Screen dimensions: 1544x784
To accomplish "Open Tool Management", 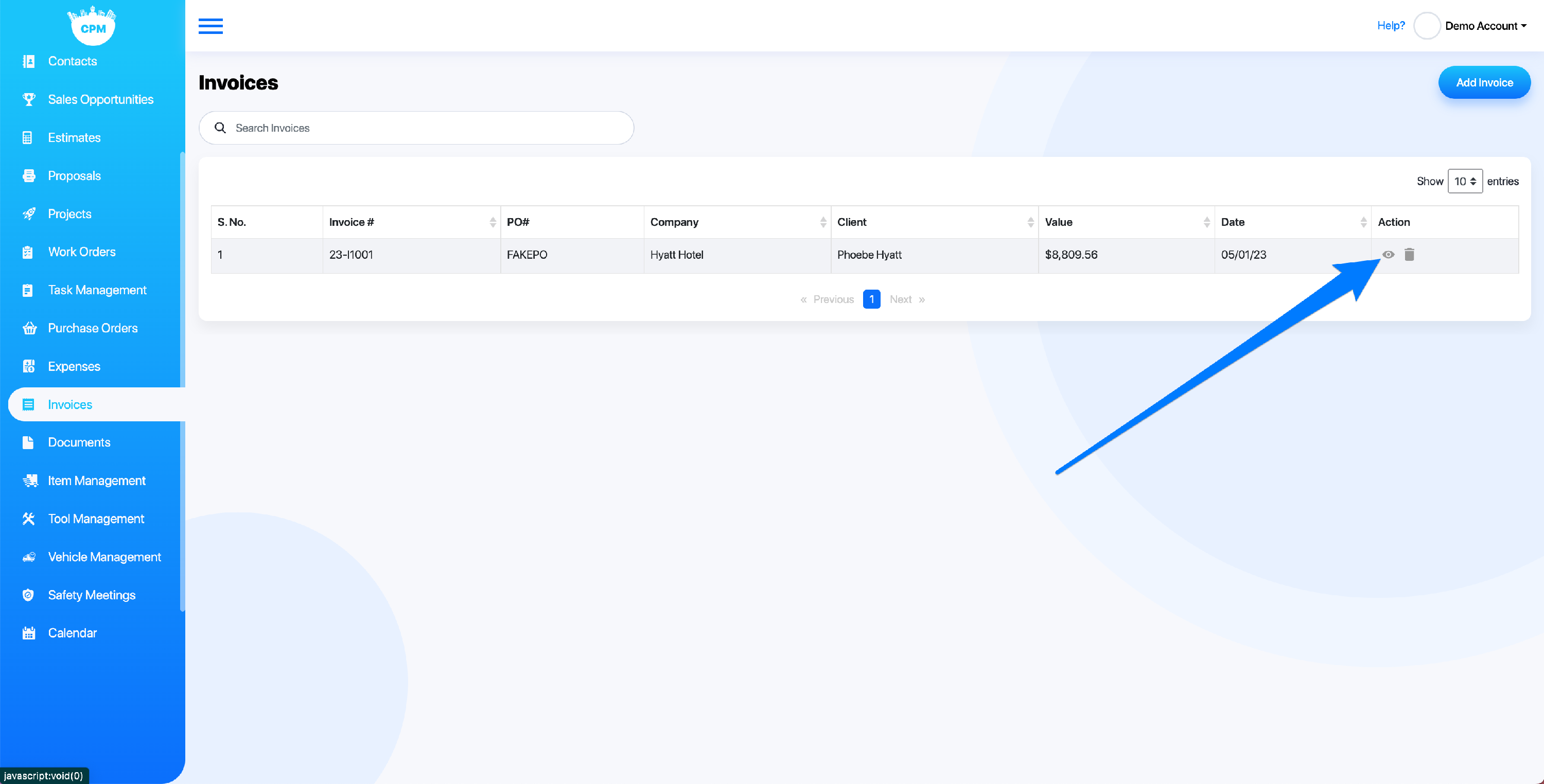I will pyautogui.click(x=96, y=519).
